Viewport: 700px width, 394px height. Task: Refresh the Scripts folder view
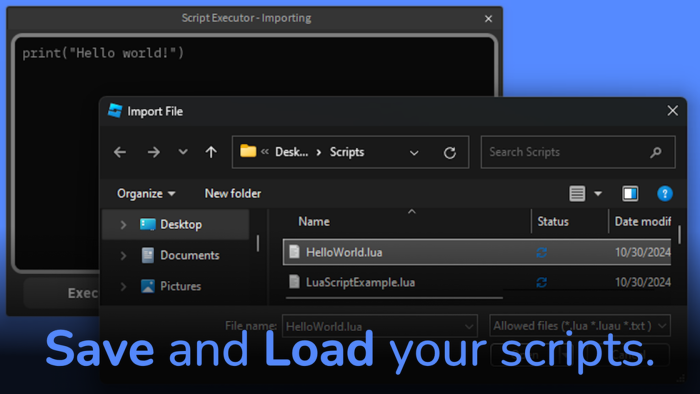pyautogui.click(x=450, y=153)
